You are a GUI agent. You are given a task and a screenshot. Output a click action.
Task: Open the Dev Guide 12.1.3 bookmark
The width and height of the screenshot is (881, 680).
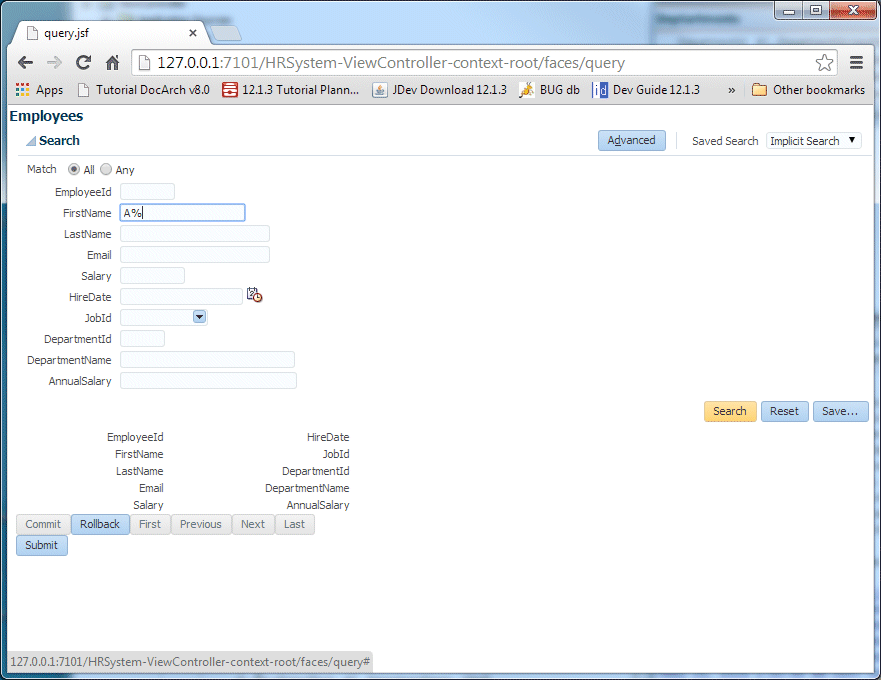point(647,90)
